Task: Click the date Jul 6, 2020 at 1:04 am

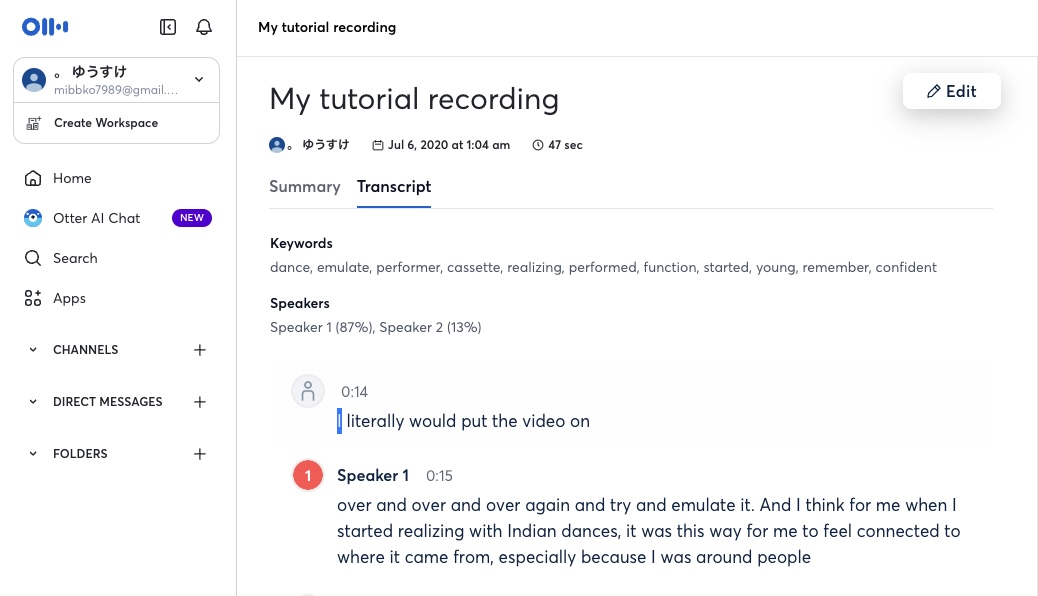Action: [449, 145]
